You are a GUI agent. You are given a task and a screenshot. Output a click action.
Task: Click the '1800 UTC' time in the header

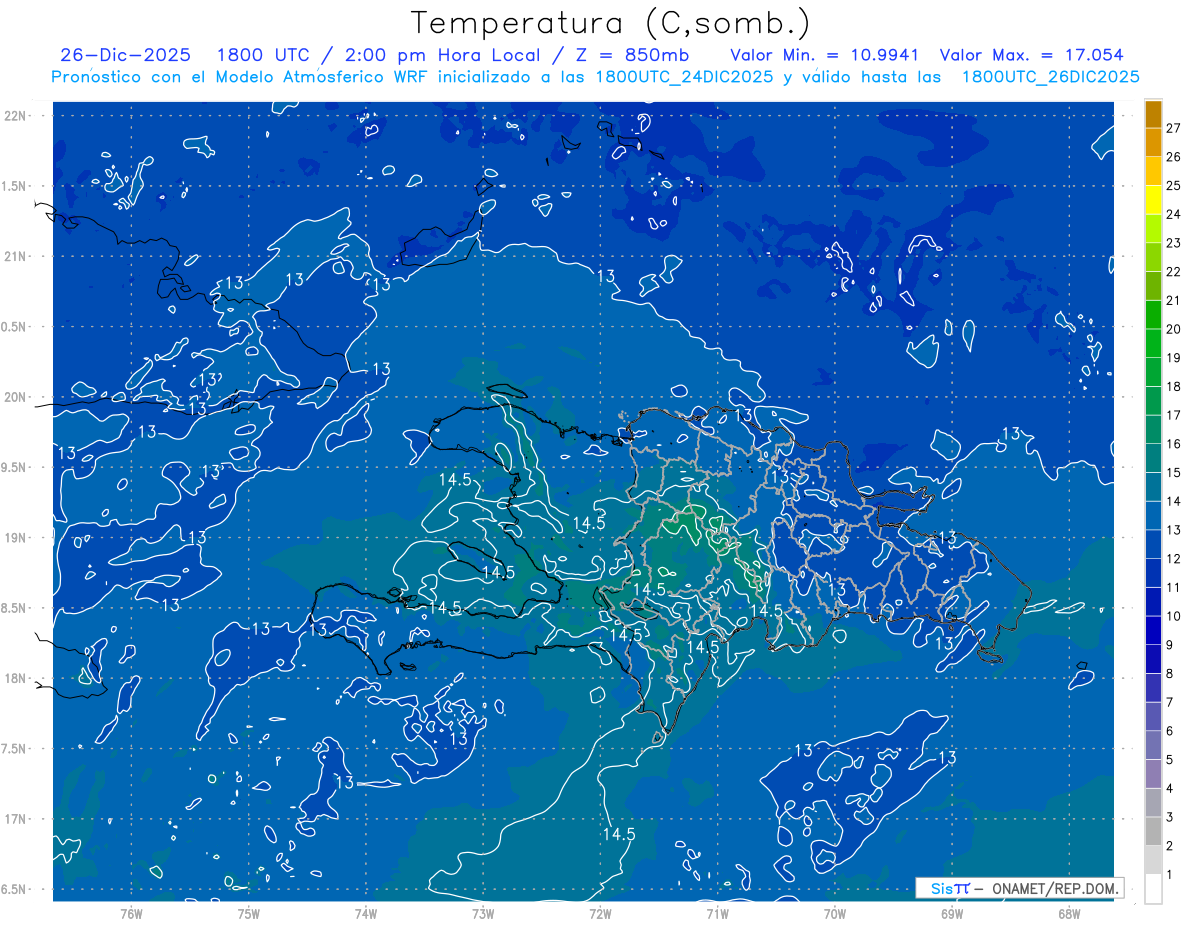[262, 55]
